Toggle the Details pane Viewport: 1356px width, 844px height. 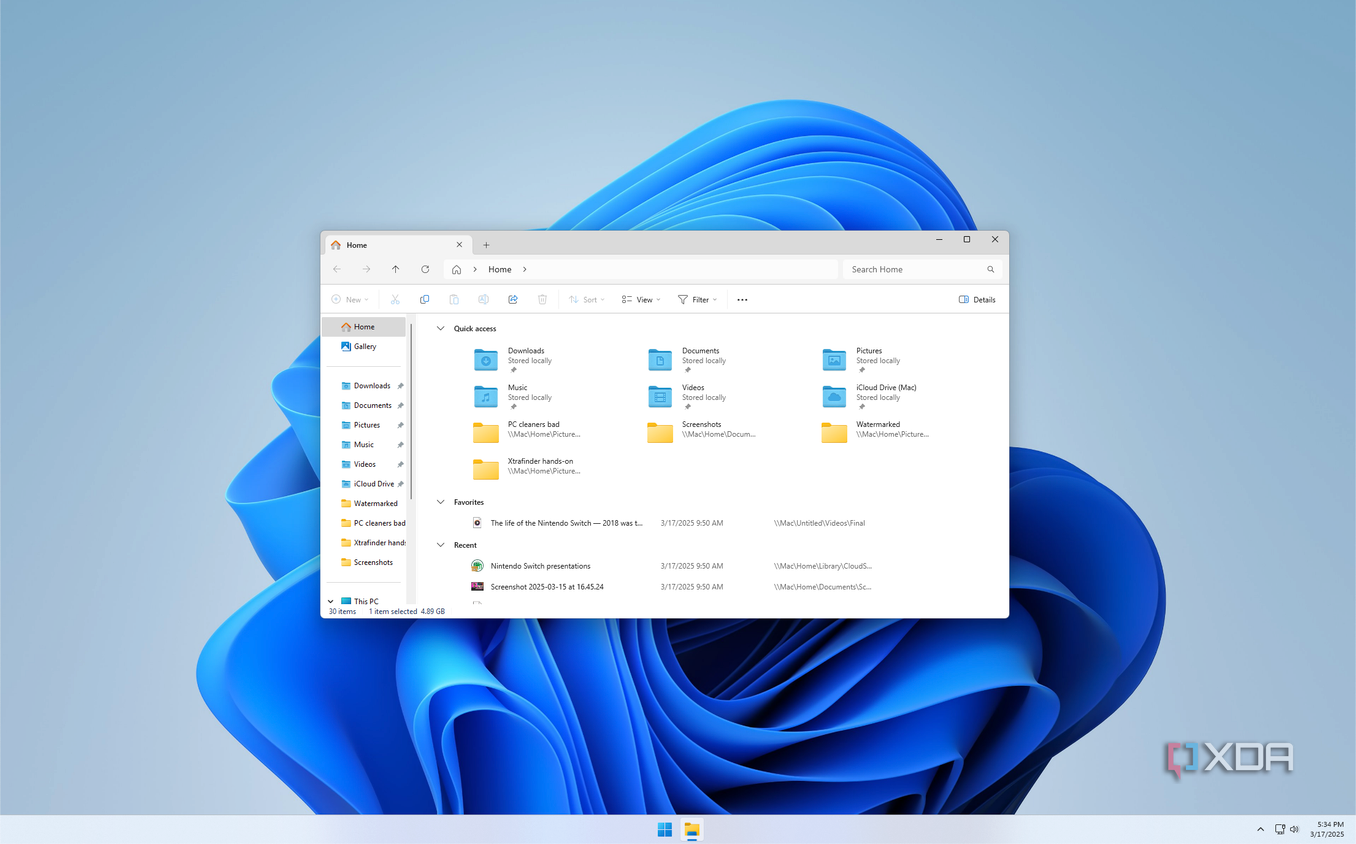pos(977,299)
